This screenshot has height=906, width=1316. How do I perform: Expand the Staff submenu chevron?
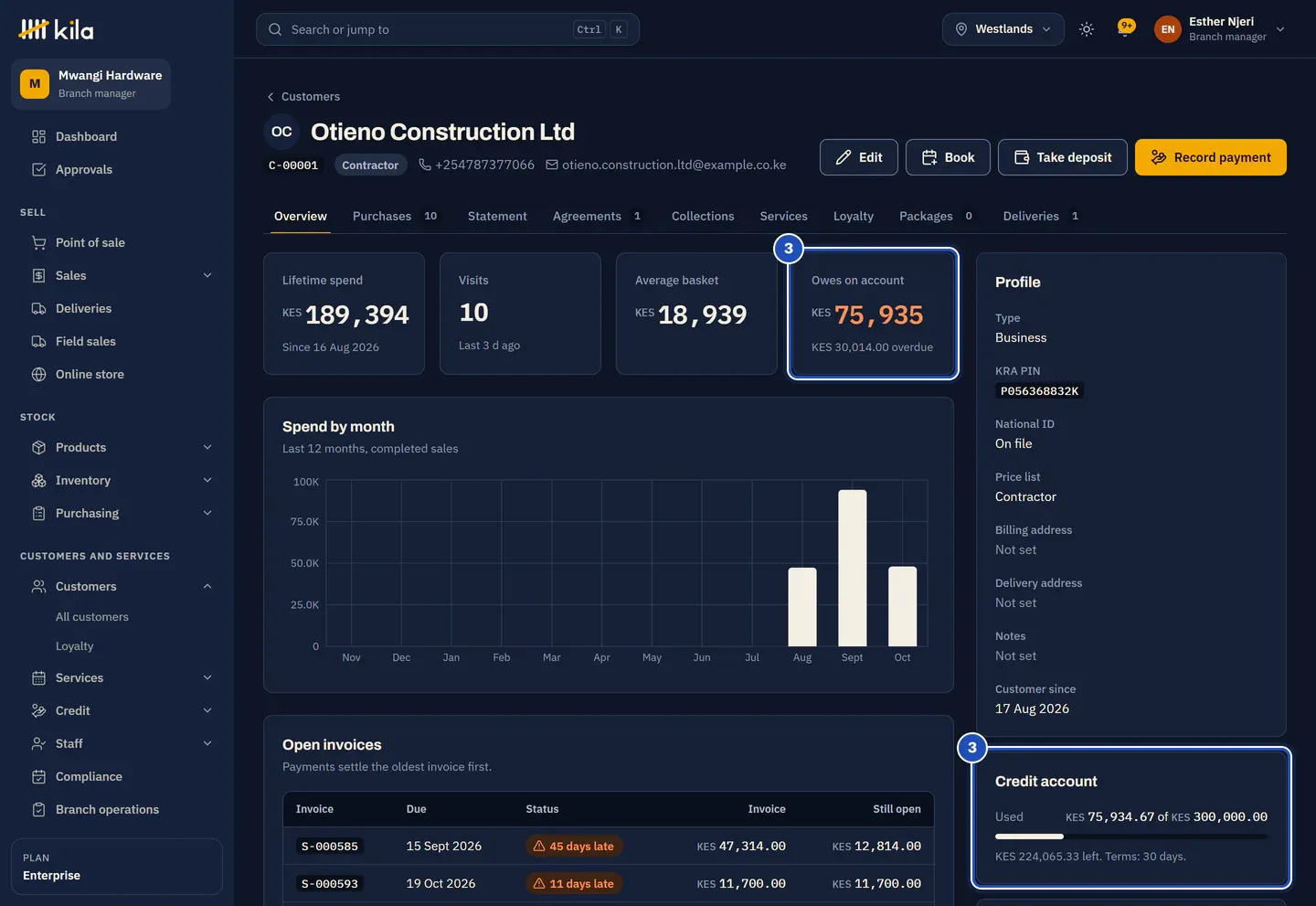point(207,743)
